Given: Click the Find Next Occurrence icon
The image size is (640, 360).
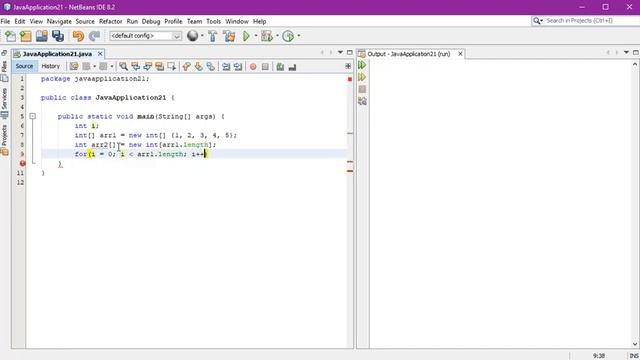Looking at the screenshot, I should (147, 67).
